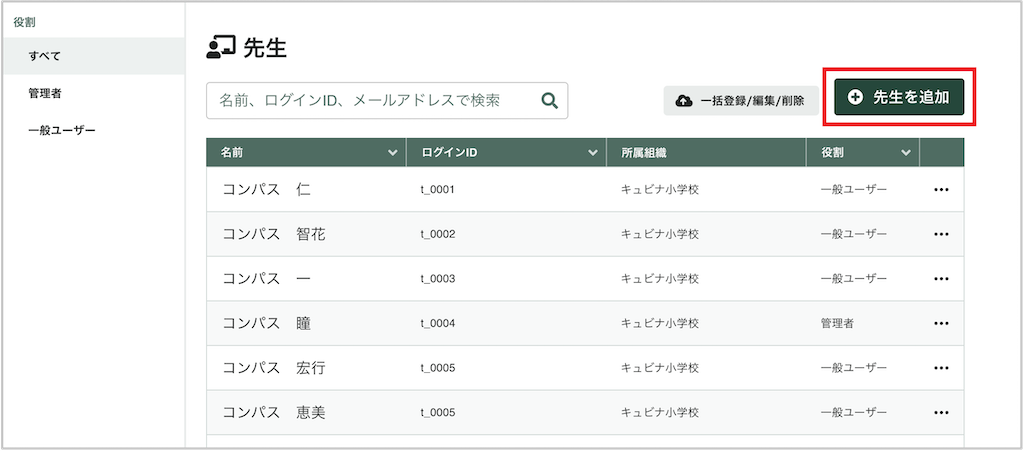Select the row name コンパス 仁
The image size is (1024, 451).
pyautogui.click(x=266, y=190)
